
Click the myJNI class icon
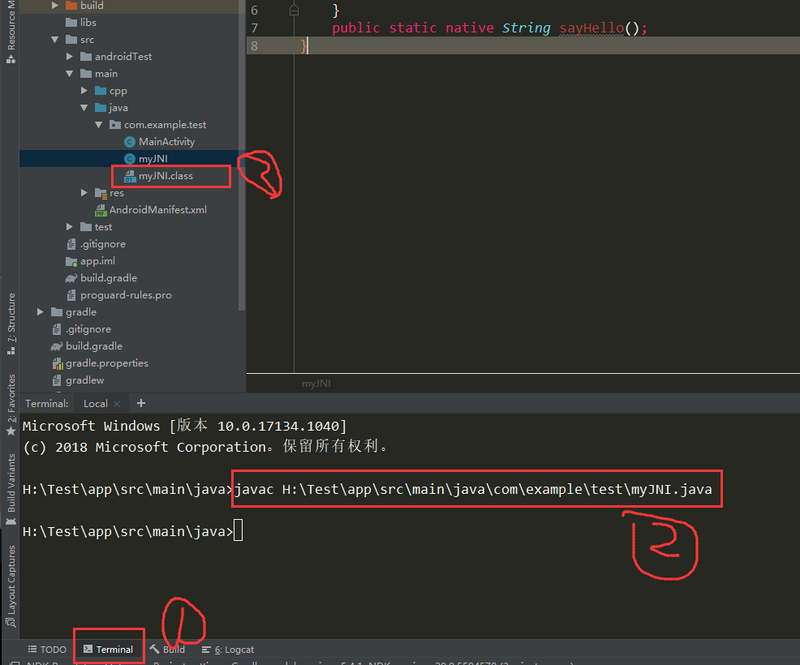point(130,159)
